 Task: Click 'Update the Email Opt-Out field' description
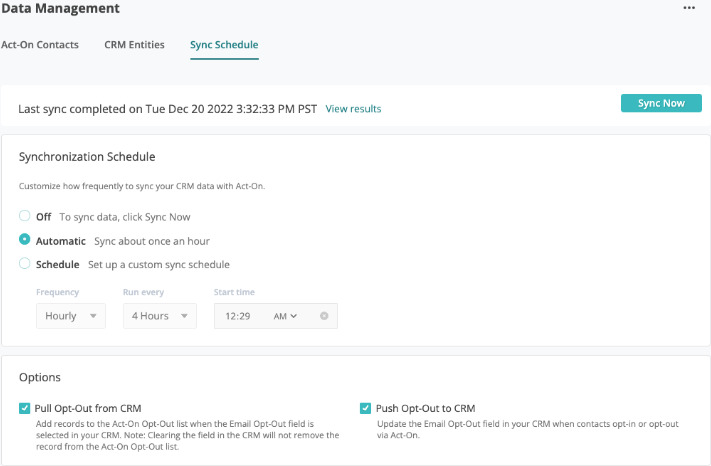(528, 430)
